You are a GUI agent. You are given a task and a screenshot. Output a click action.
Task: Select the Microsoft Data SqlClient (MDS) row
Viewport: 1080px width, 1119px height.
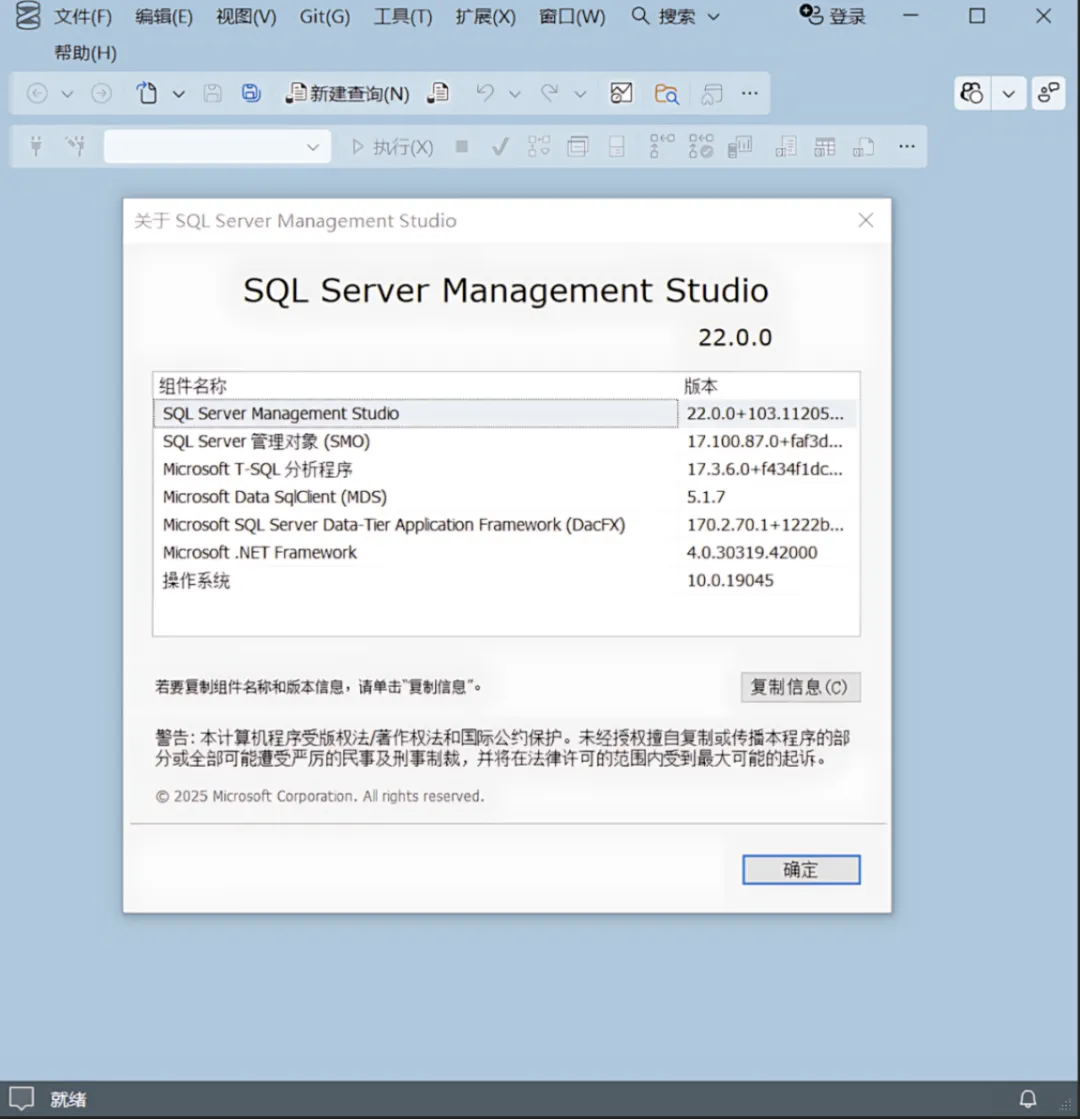505,497
